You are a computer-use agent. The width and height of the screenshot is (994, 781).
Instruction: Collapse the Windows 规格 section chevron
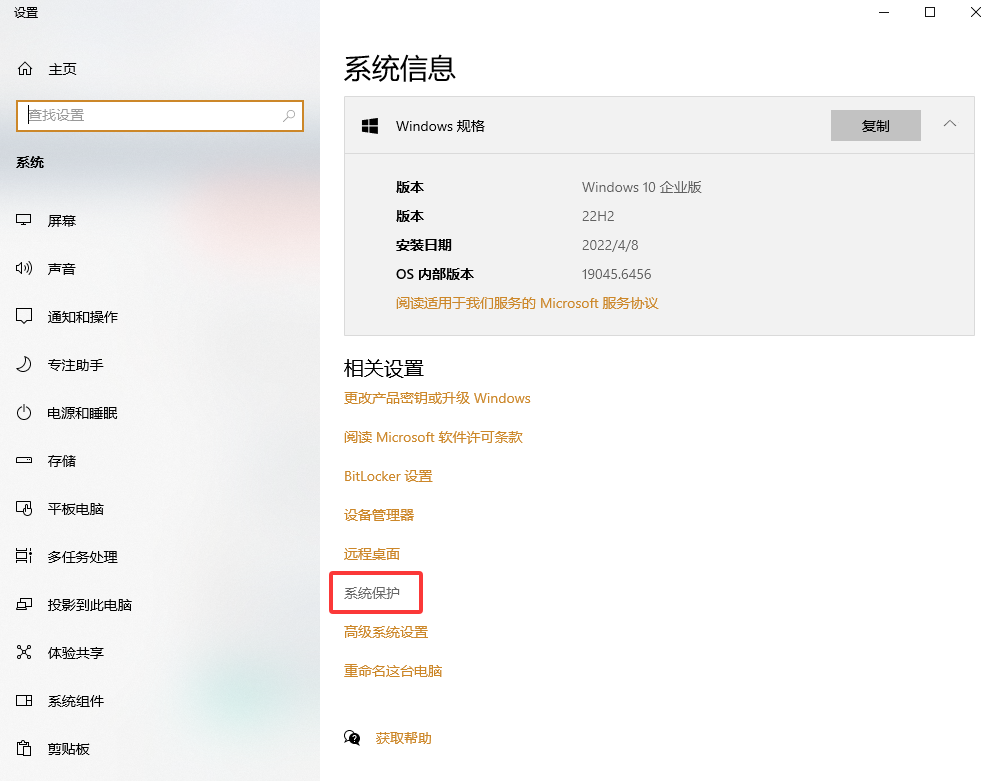tap(950, 124)
